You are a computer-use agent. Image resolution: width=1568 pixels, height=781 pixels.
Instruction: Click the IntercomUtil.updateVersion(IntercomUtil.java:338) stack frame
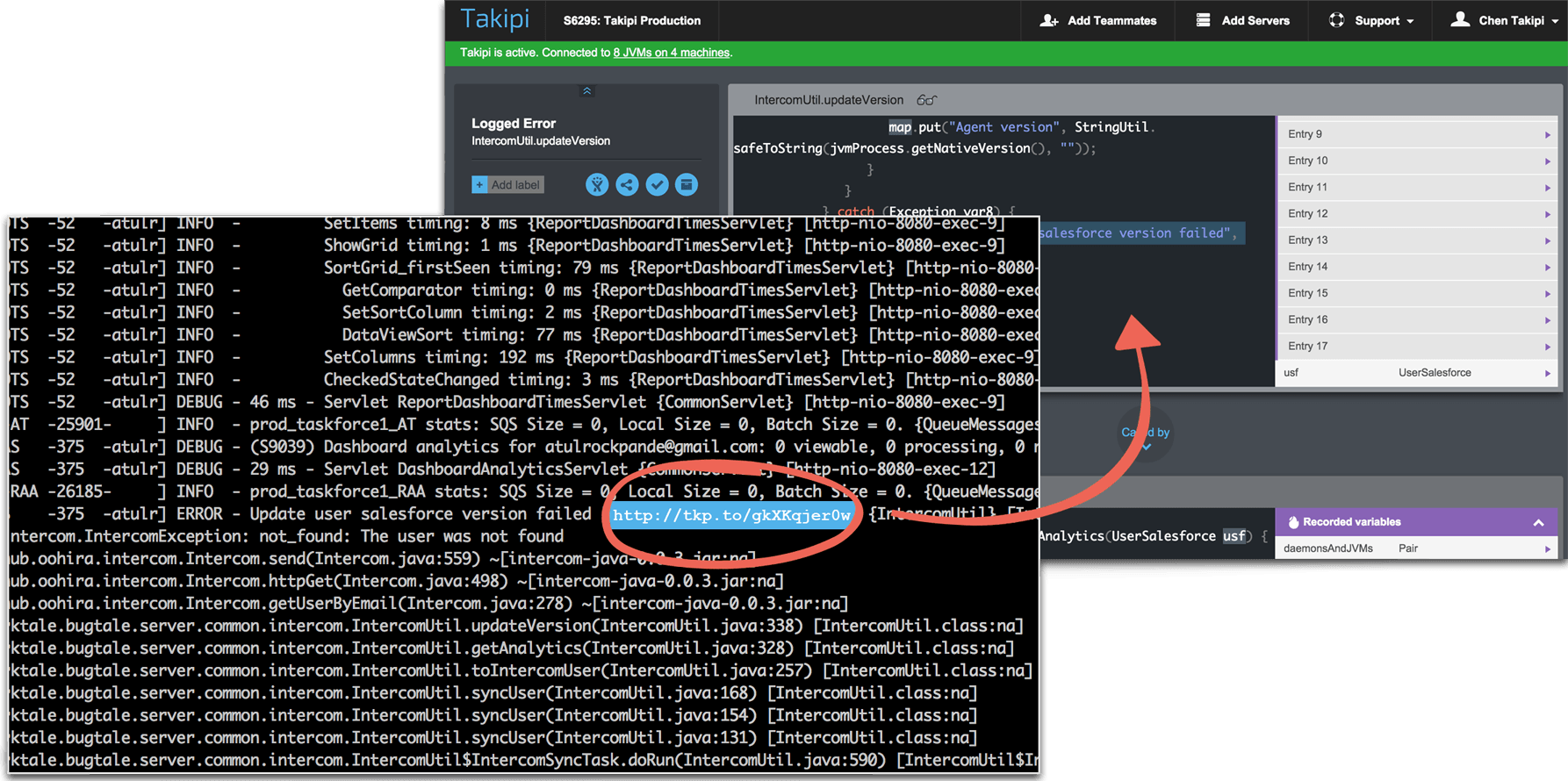516,626
